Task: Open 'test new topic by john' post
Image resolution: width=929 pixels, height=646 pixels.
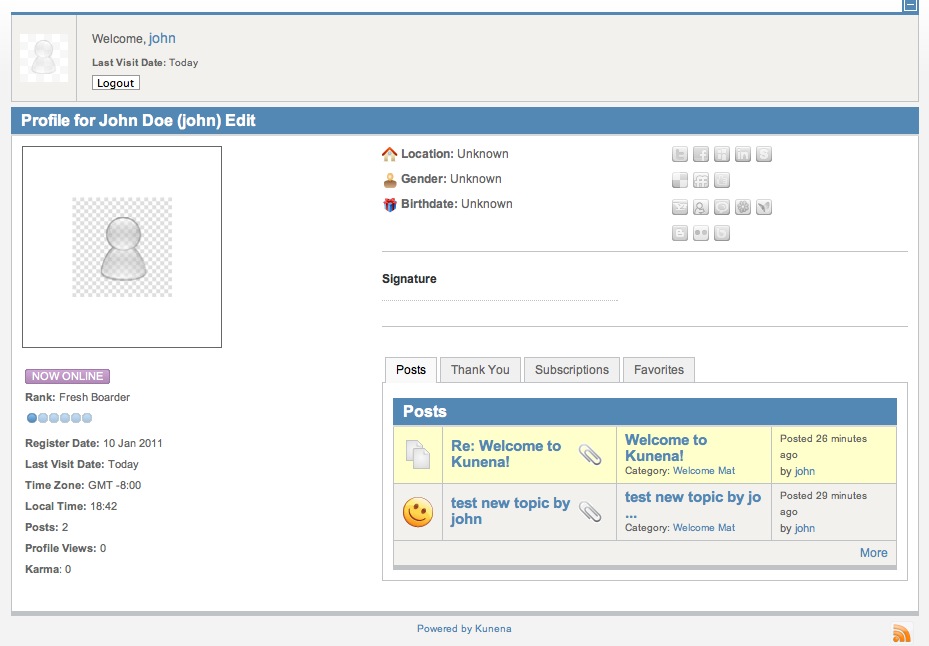Action: (510, 511)
